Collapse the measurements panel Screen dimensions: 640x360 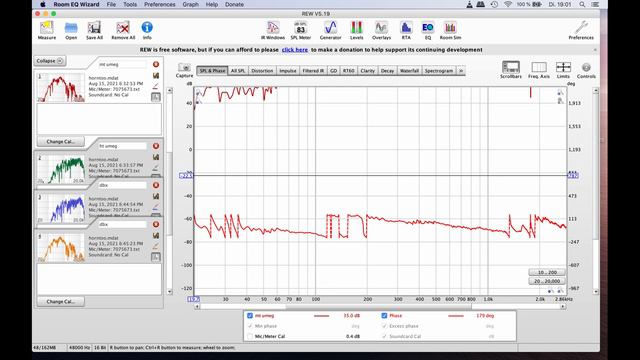(50, 61)
